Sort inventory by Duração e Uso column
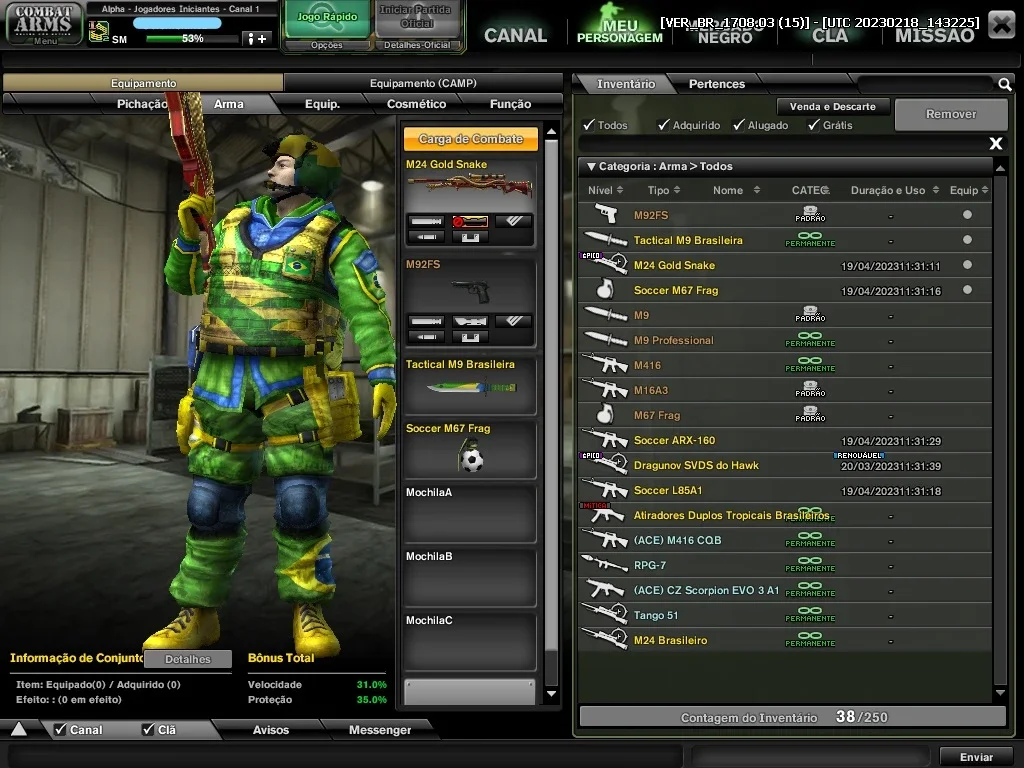 pyautogui.click(x=895, y=190)
